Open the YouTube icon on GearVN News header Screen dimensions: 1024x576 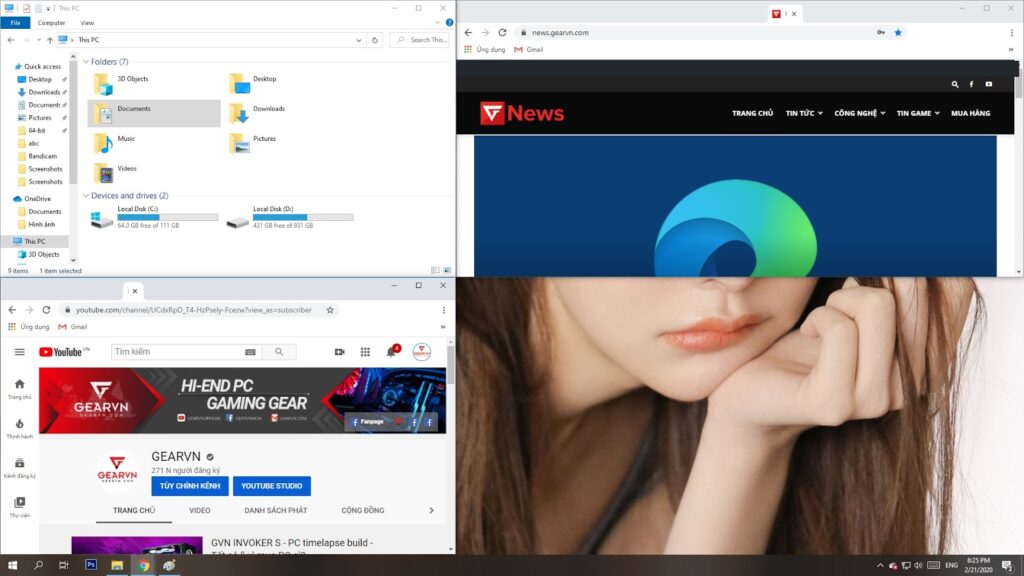click(989, 84)
